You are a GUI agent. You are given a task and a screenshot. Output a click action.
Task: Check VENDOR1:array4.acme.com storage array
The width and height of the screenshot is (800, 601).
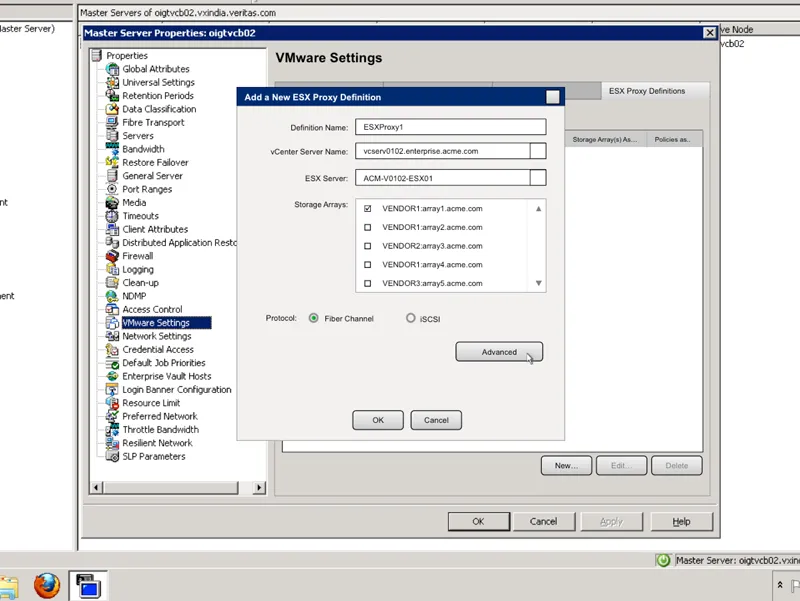point(367,264)
